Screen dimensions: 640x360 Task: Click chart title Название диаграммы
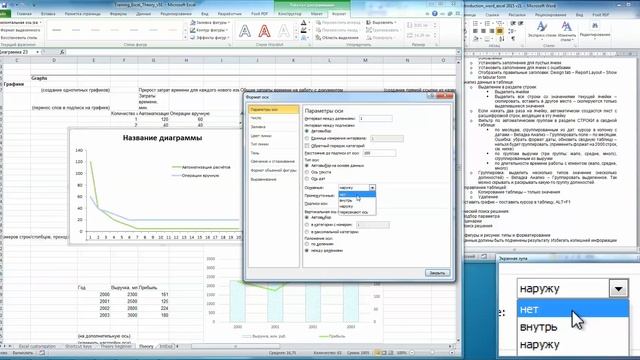[162, 138]
